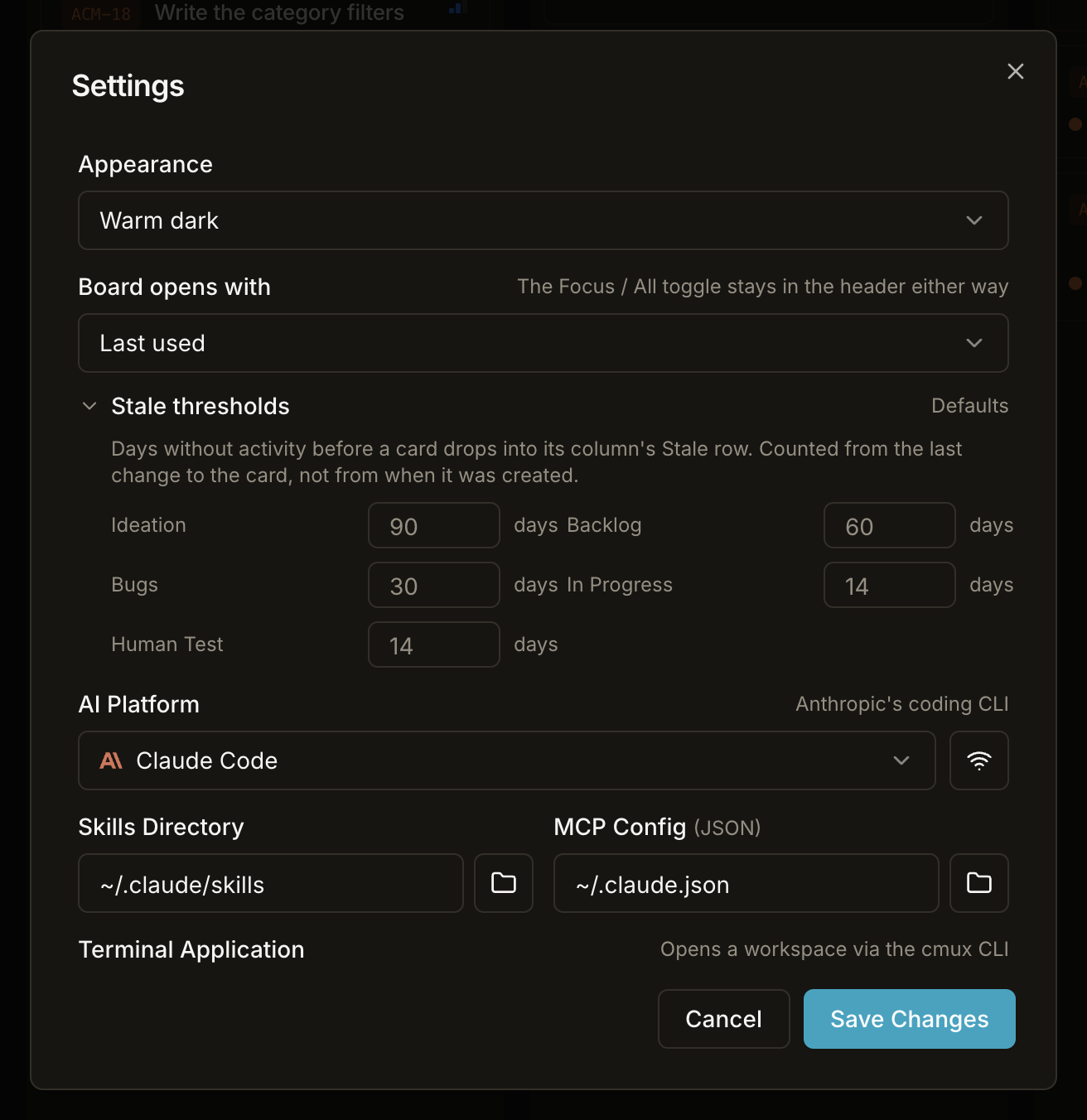
Task: Click the "Anthropic's coding CLI" hint text
Action: 902,704
